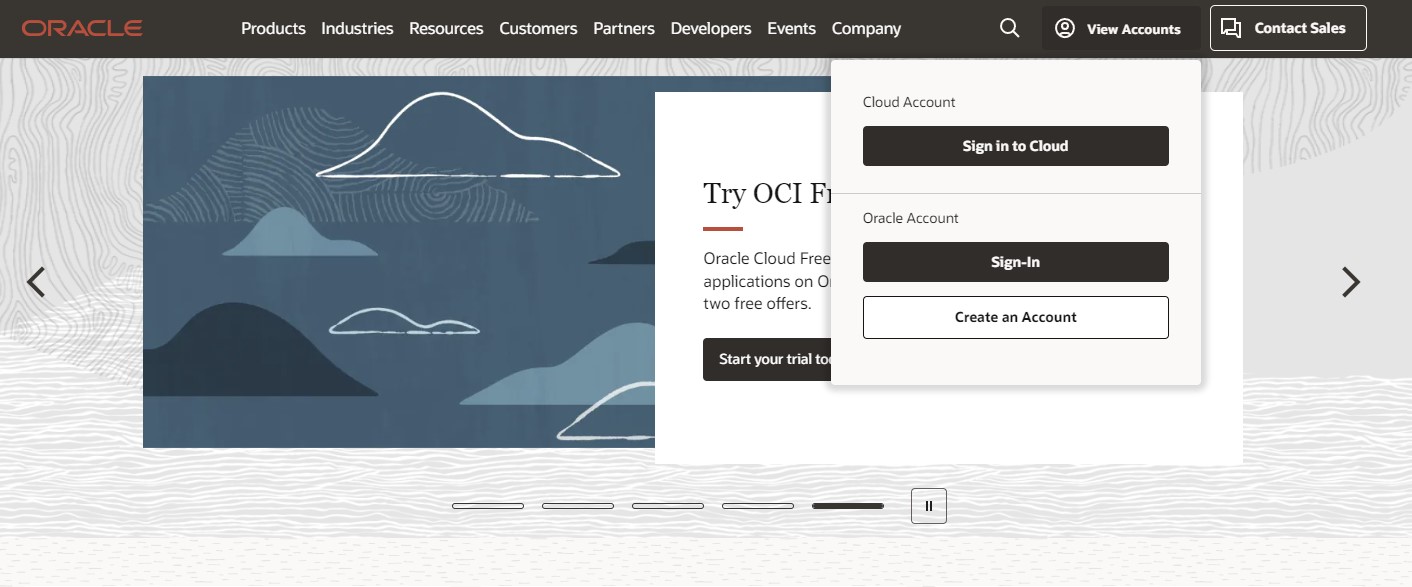Go to second carousel slide indicator
The height and width of the screenshot is (587, 1412).
coord(578,506)
